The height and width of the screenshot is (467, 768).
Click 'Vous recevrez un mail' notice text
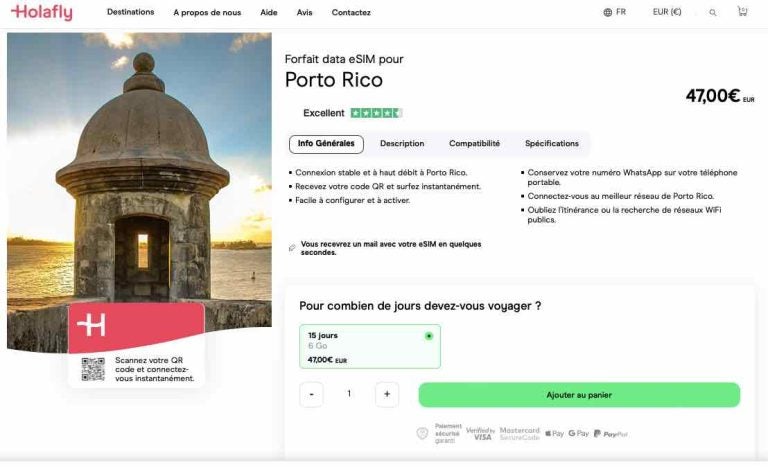click(391, 248)
